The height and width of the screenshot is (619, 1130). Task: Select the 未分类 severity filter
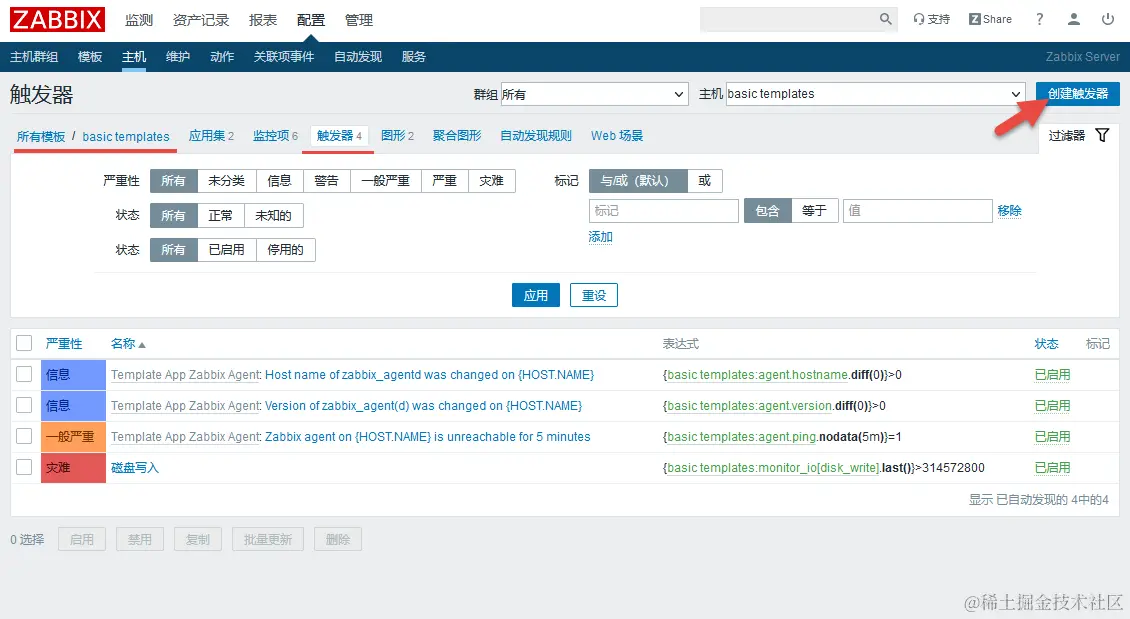point(225,181)
